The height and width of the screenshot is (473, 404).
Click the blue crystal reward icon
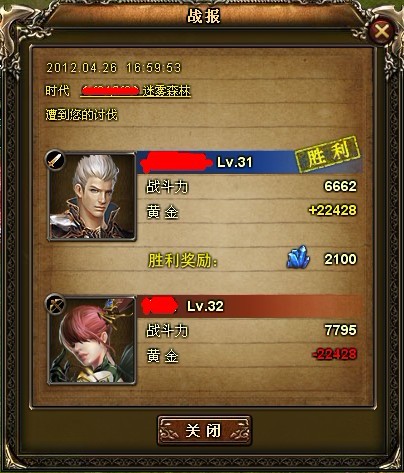(298, 257)
